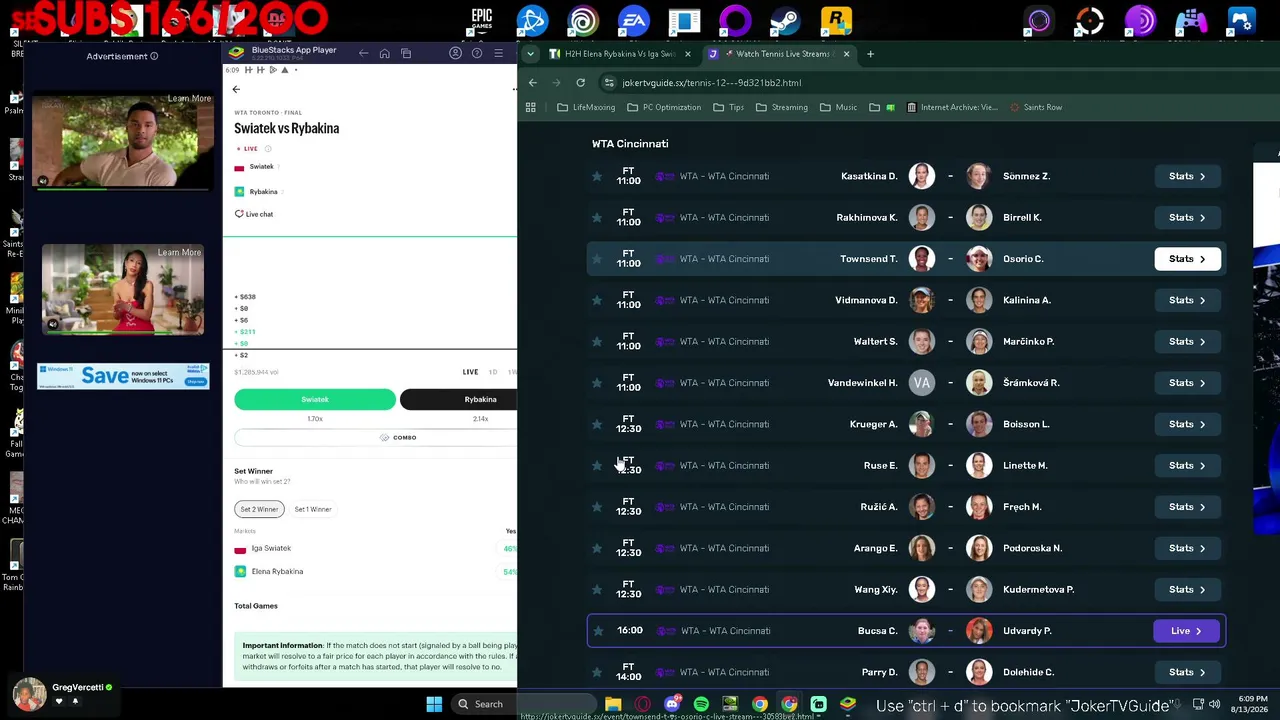This screenshot has height=720, width=1280.
Task: Switch to the Set 1 Winner market
Action: (x=313, y=509)
